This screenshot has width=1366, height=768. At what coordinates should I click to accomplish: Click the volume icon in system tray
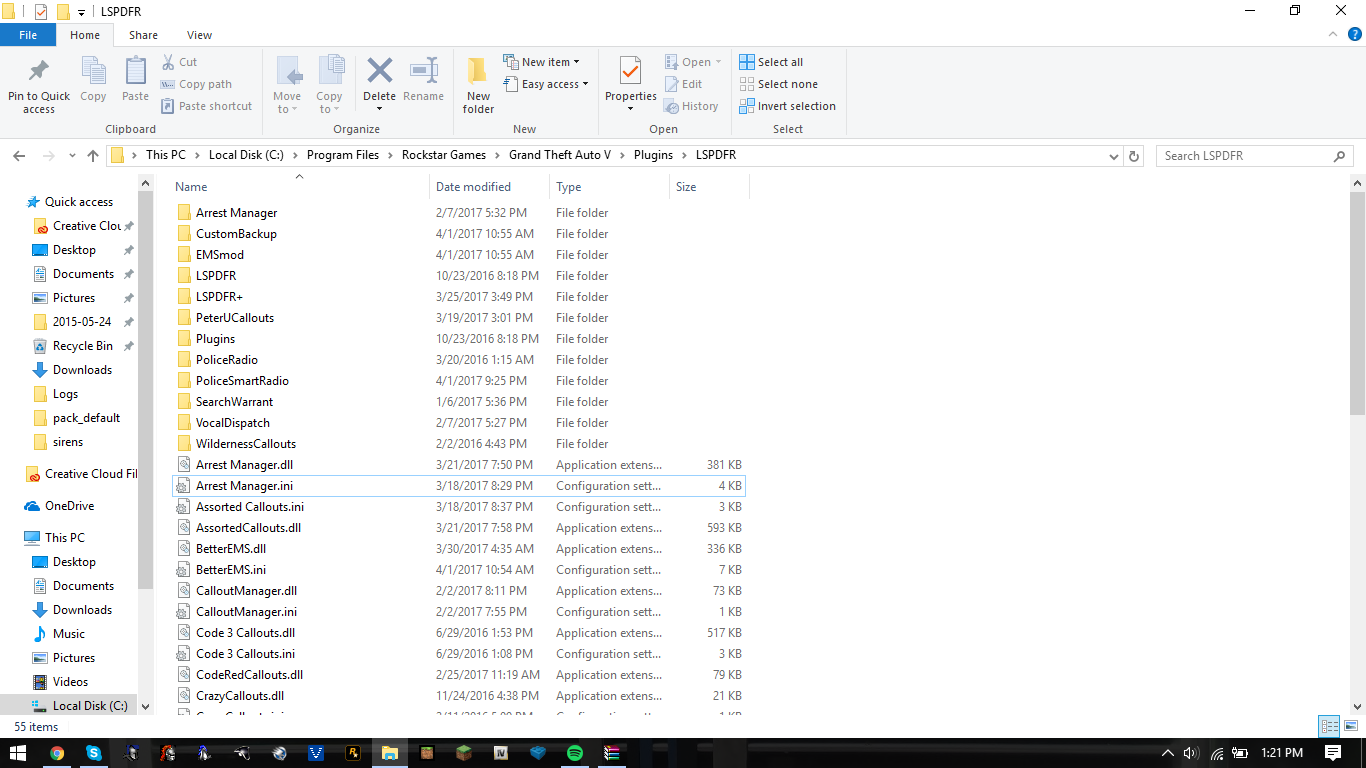pyautogui.click(x=1191, y=753)
